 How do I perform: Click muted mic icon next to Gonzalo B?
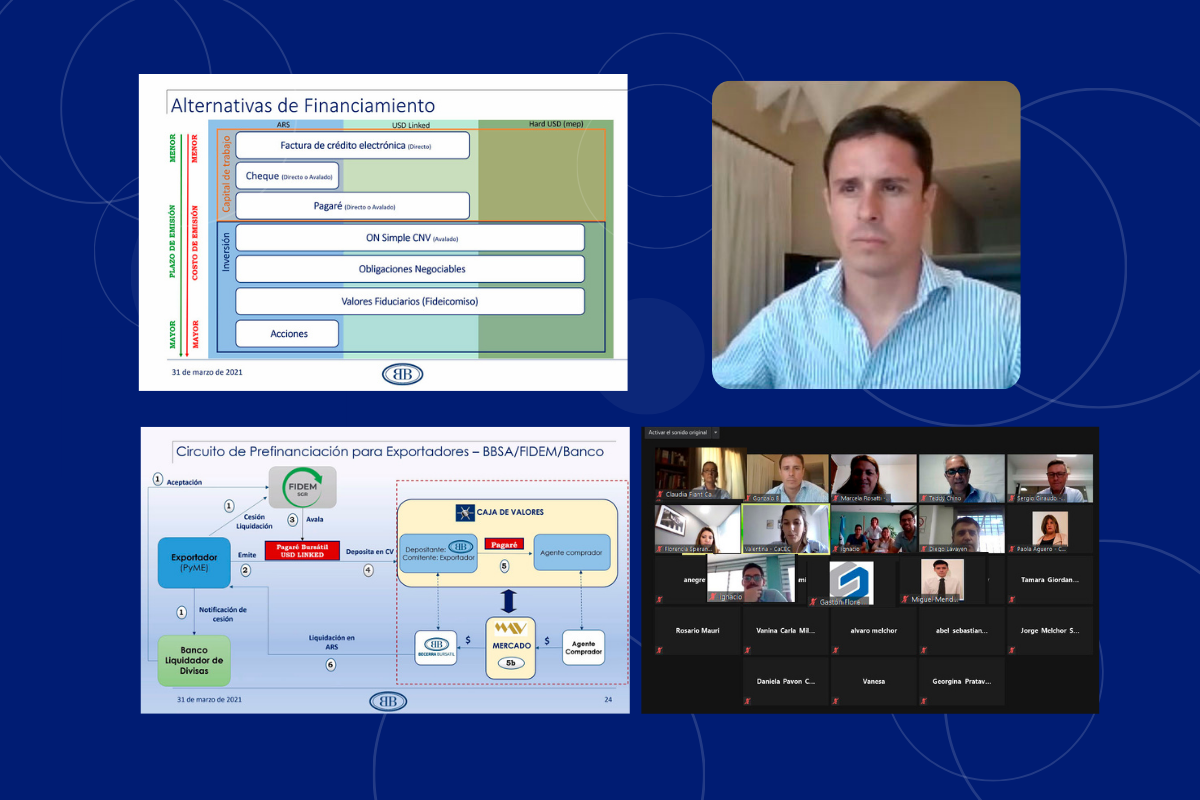click(747, 497)
